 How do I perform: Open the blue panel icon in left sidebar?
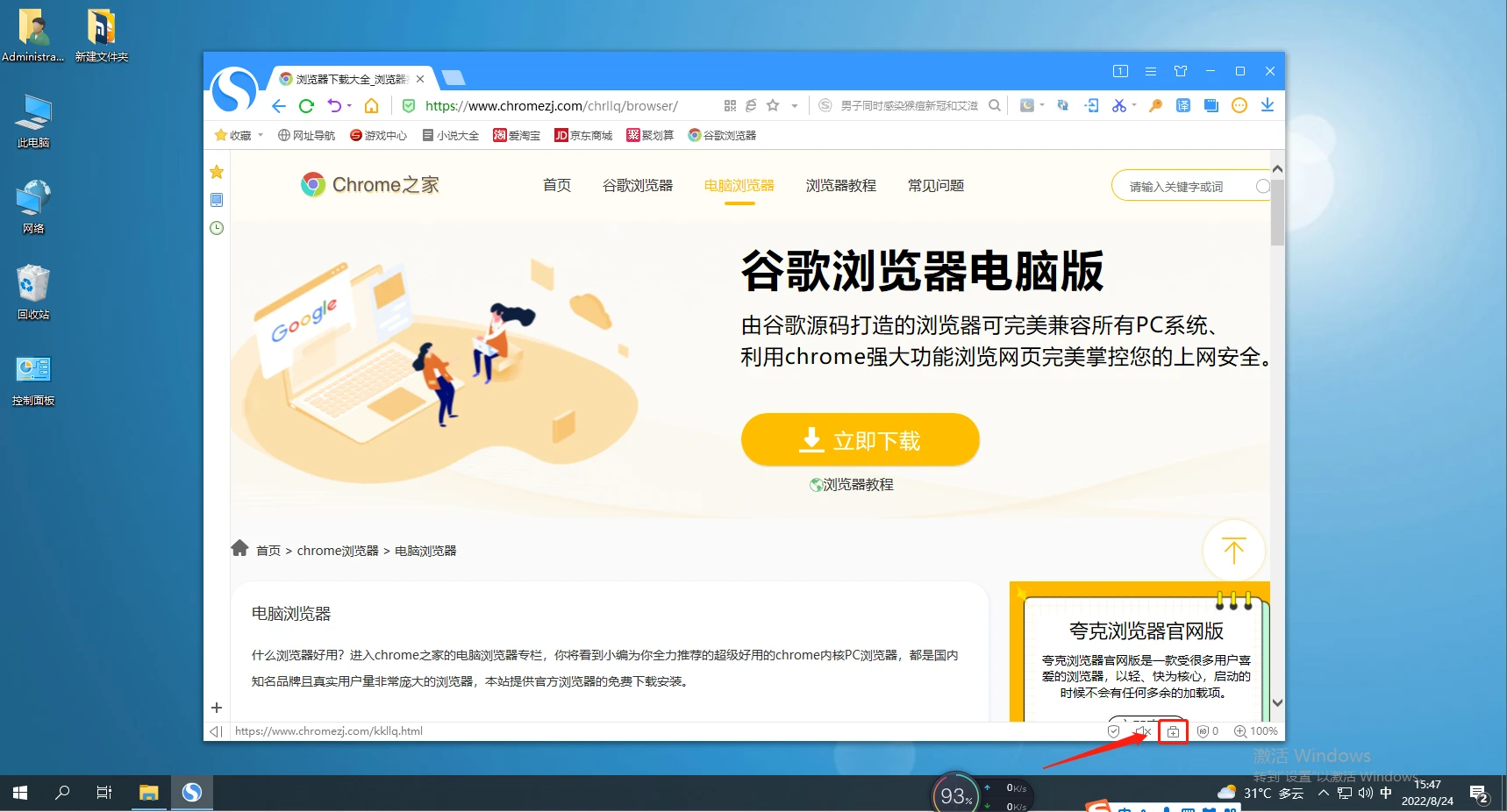tap(217, 200)
